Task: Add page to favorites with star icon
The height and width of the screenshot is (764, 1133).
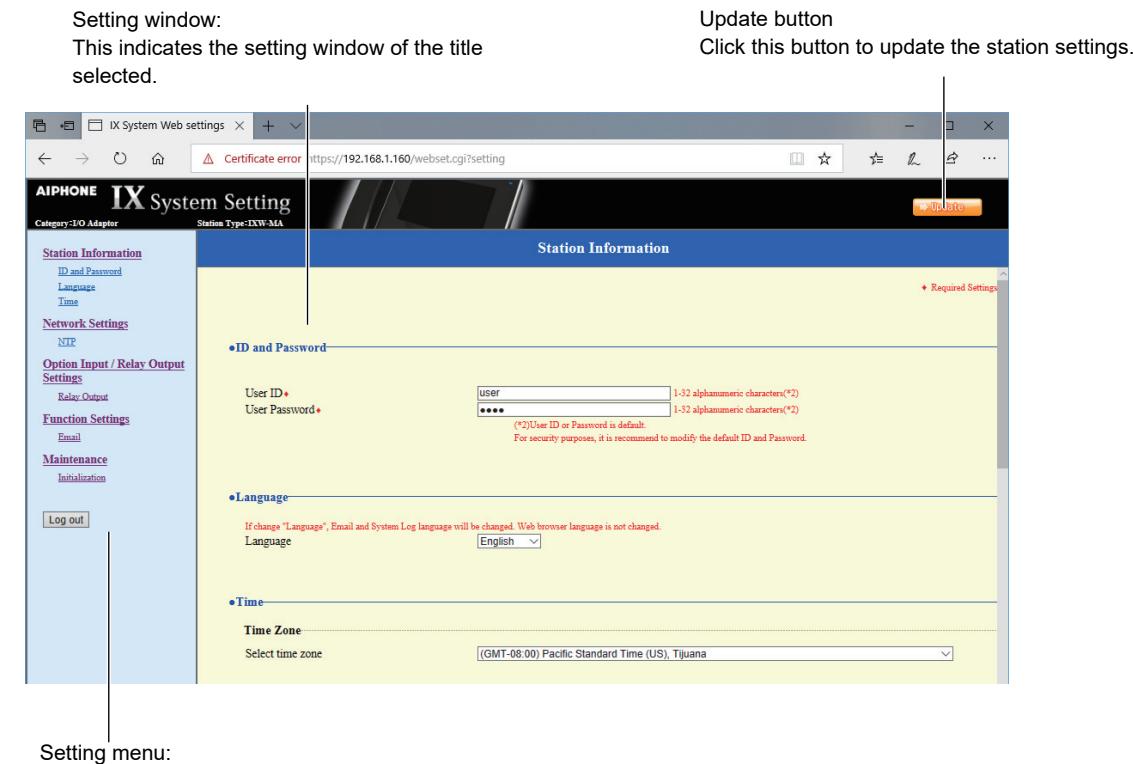Action: coord(824,158)
